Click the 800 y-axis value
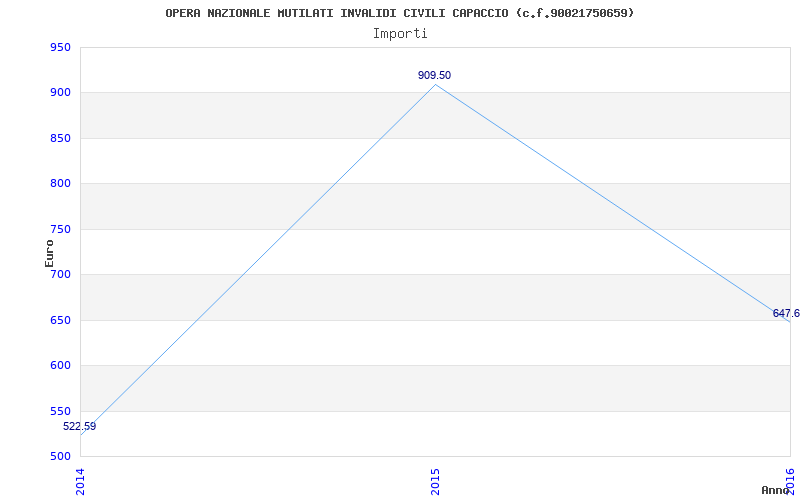Image resolution: width=800 pixels, height=500 pixels. coord(60,184)
